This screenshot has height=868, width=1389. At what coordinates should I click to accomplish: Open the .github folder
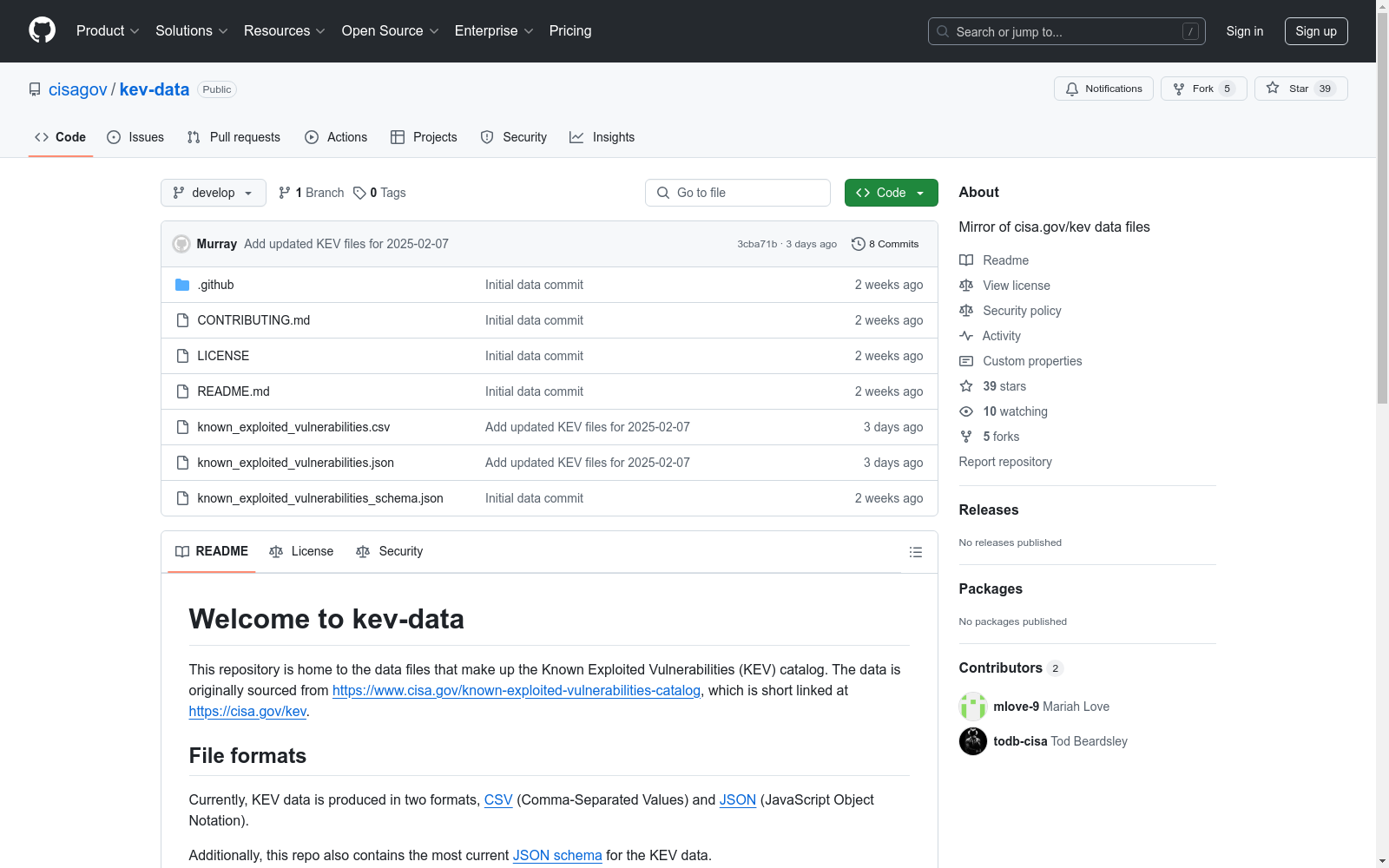[x=215, y=285]
